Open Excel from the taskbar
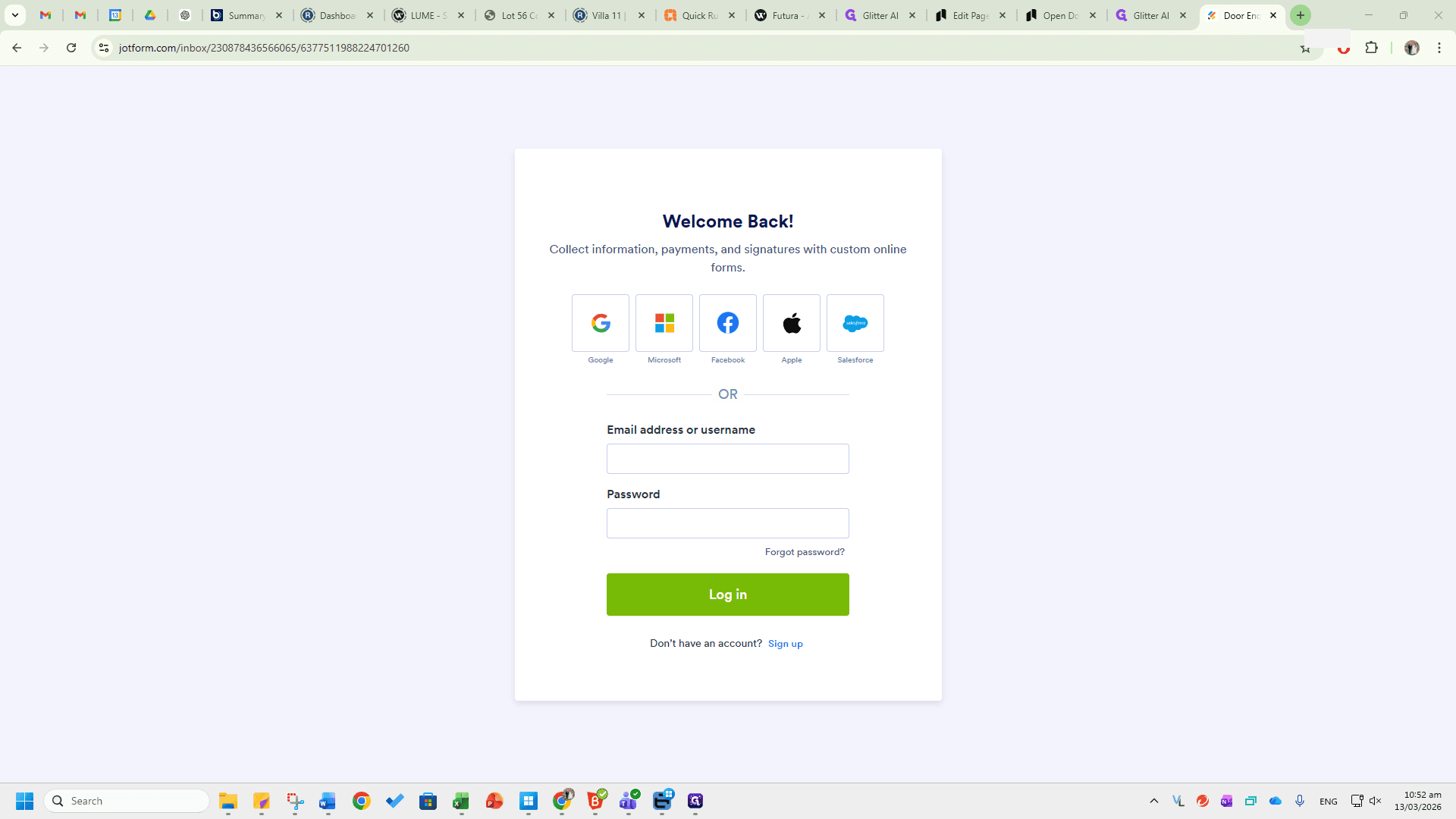 461,801
